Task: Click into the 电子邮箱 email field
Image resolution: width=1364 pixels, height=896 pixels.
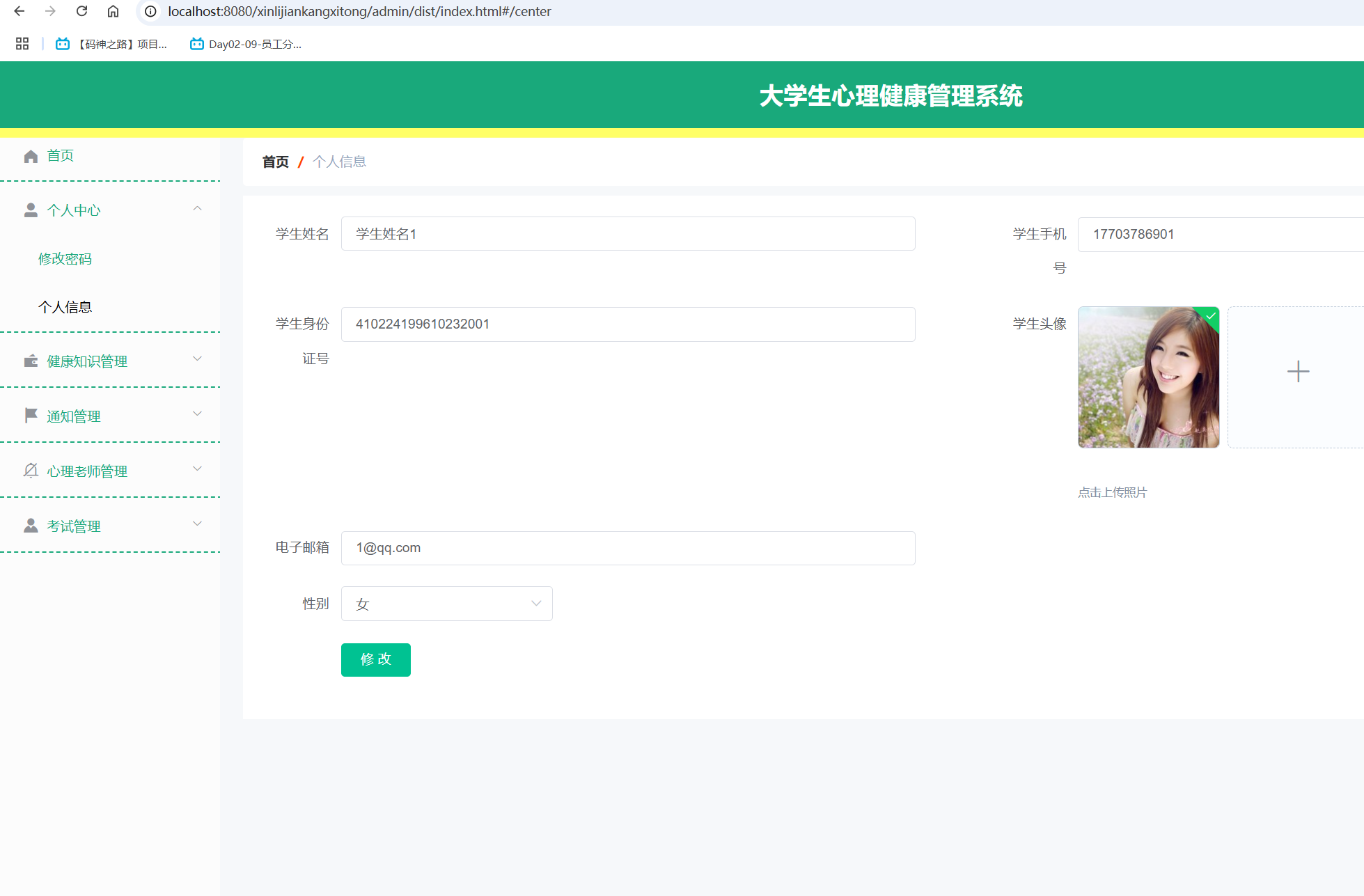Action: (x=627, y=548)
